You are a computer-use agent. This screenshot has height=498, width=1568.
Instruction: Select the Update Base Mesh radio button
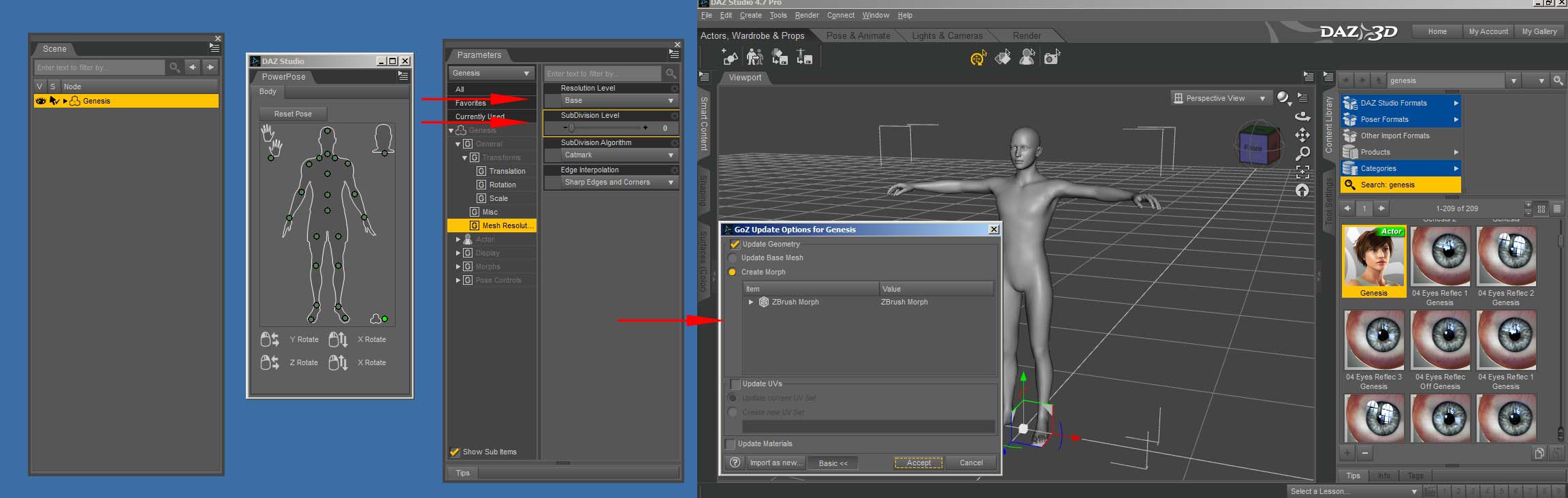[x=733, y=258]
